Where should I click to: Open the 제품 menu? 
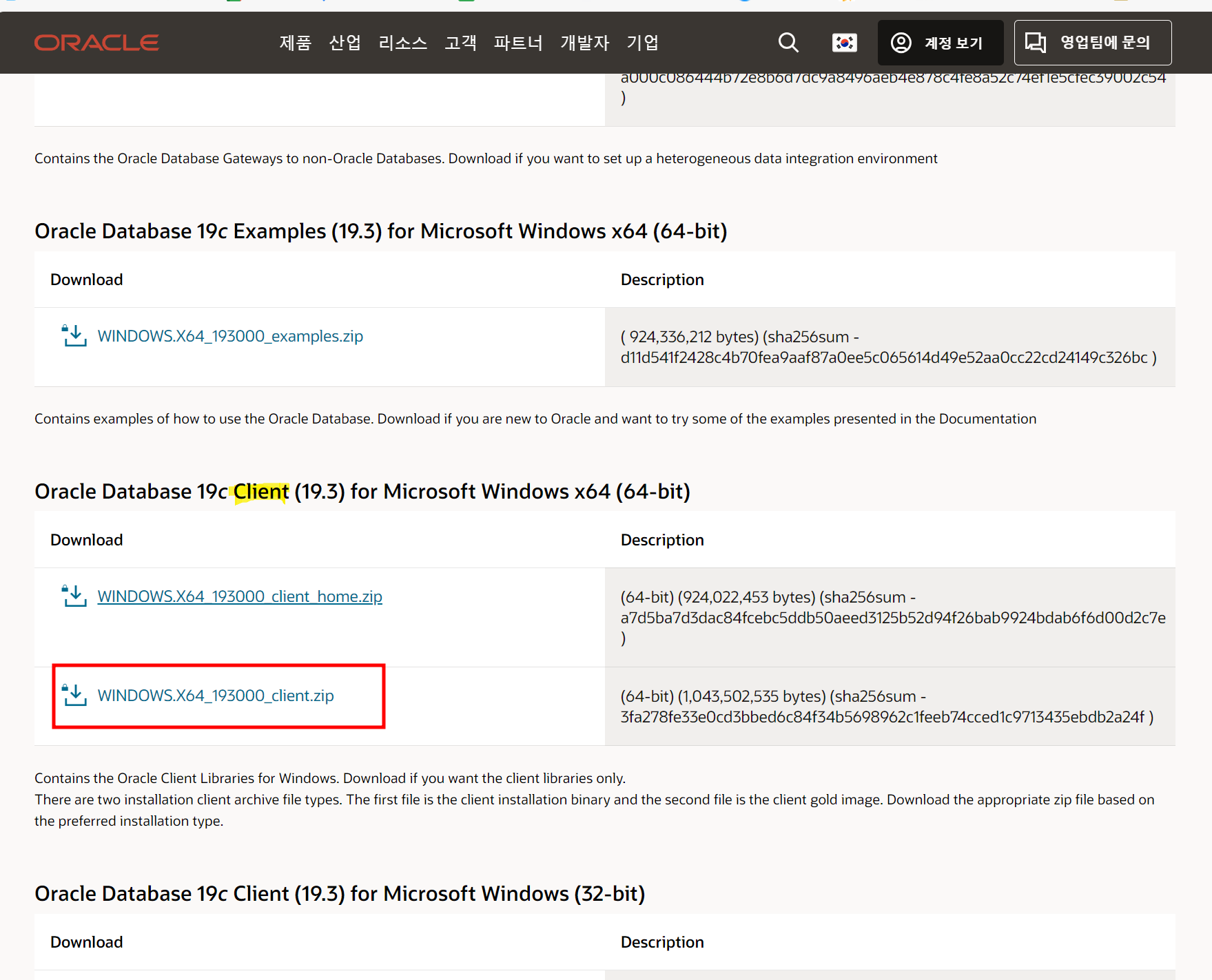(296, 43)
